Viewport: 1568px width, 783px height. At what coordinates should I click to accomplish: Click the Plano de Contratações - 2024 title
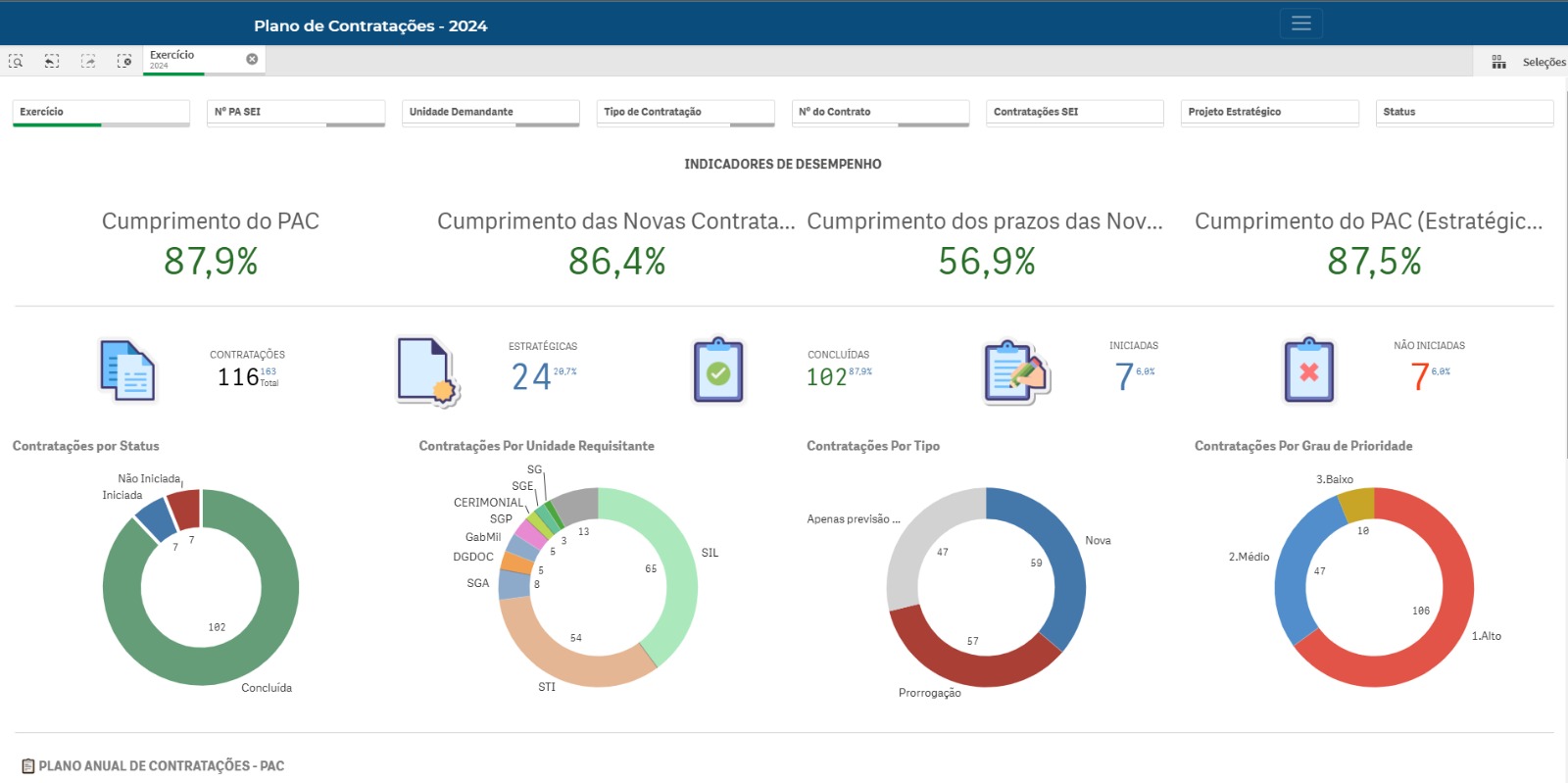(x=370, y=25)
